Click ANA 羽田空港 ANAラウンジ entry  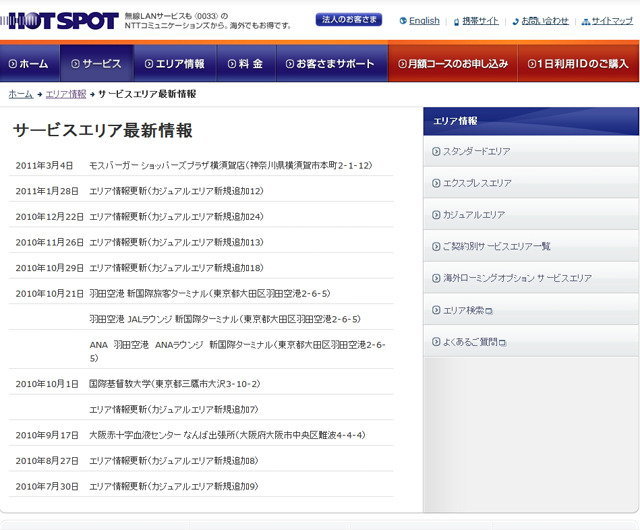[237, 351]
